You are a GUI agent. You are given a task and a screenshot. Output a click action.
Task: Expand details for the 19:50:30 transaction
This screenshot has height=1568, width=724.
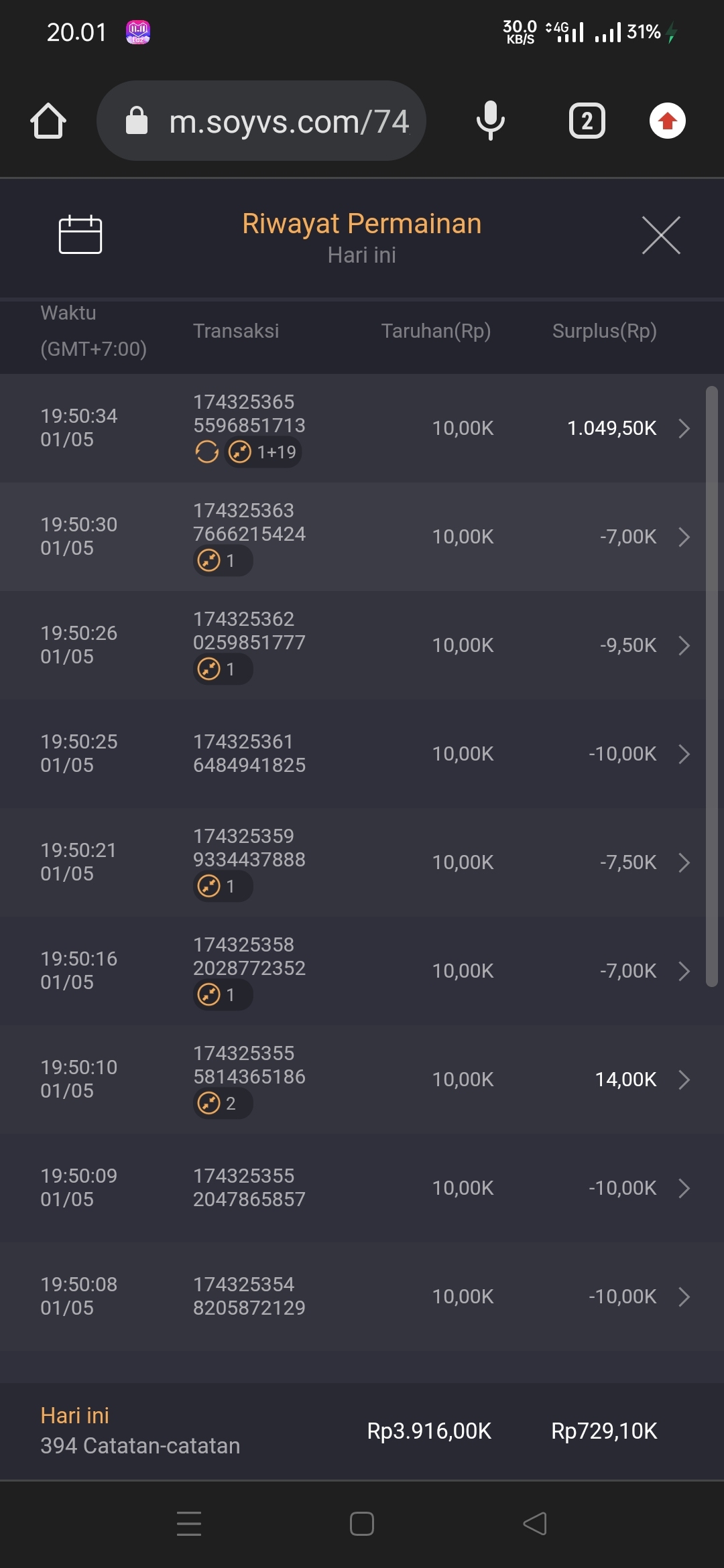click(x=684, y=537)
